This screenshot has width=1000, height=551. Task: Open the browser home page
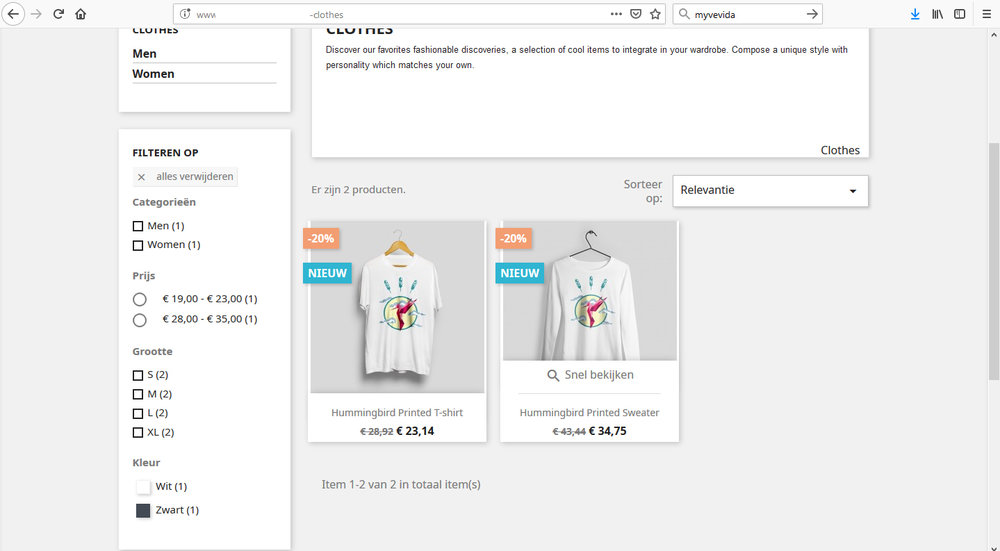[x=80, y=14]
